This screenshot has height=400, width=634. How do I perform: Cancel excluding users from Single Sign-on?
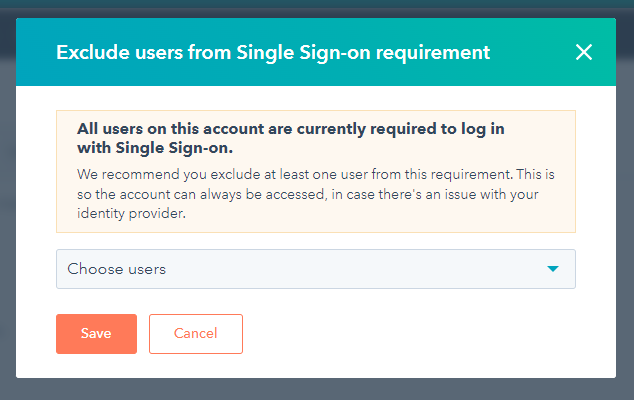[x=195, y=334]
